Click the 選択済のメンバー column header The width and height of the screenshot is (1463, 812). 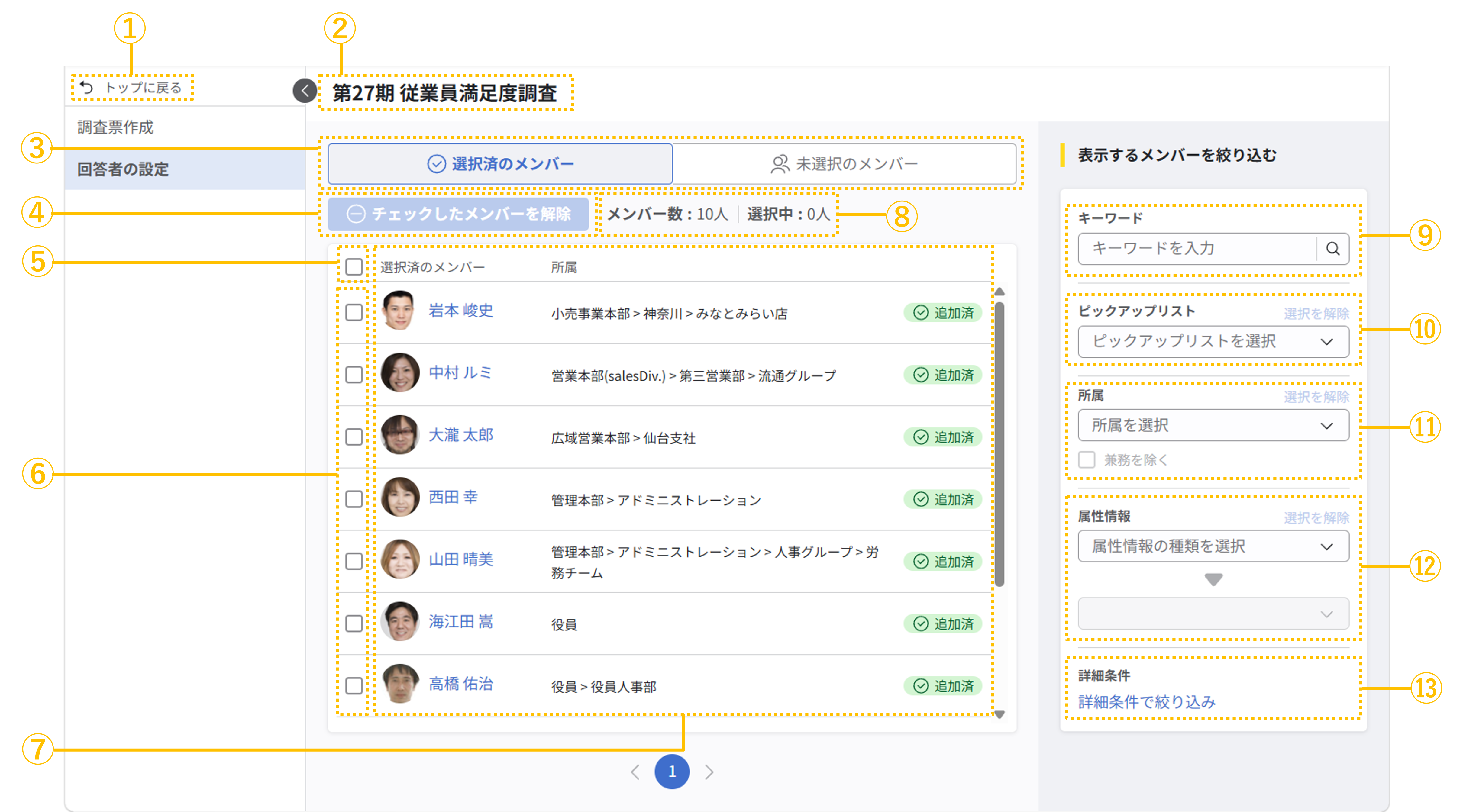432,267
